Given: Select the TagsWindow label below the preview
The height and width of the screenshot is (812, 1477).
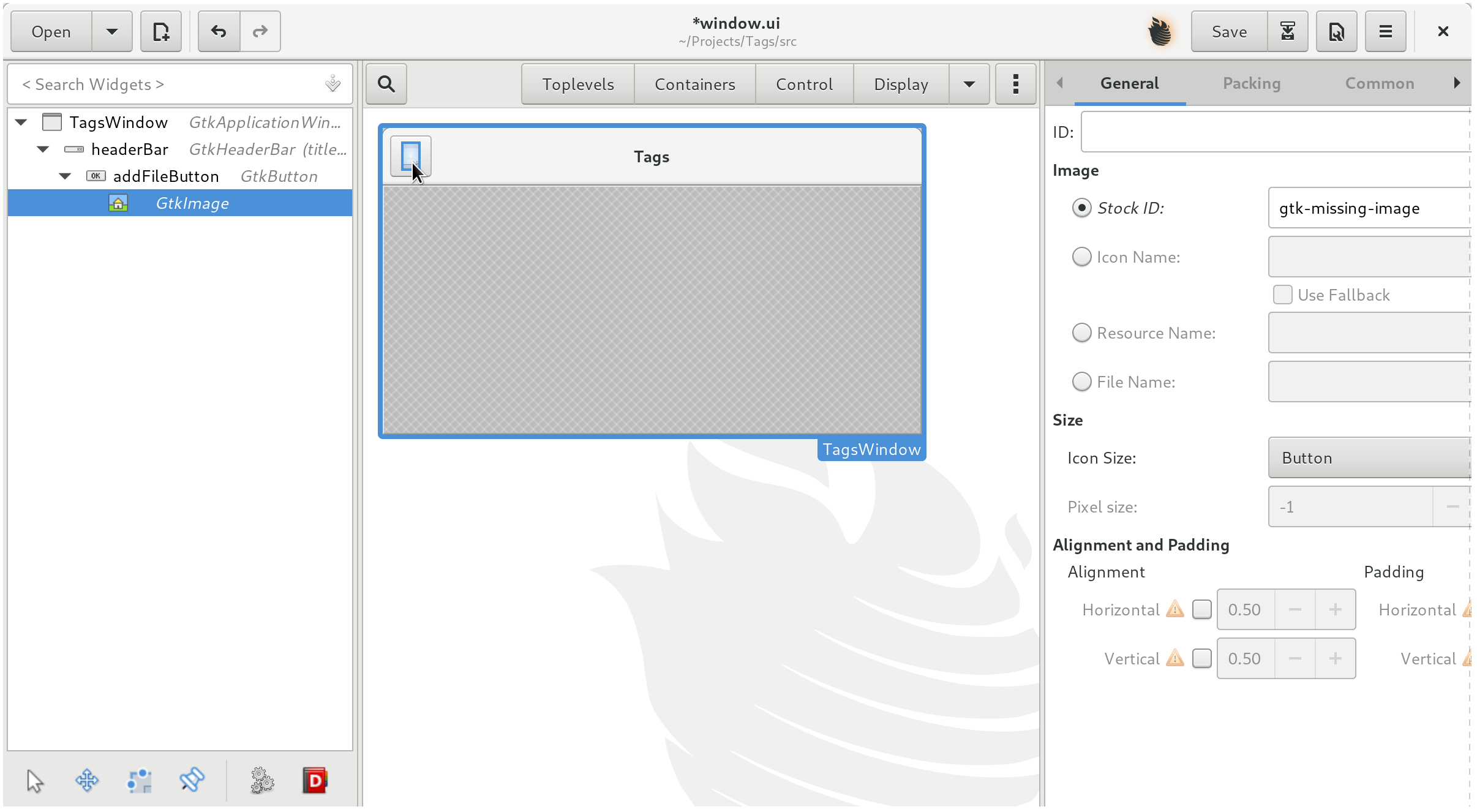Looking at the screenshot, I should 871,449.
